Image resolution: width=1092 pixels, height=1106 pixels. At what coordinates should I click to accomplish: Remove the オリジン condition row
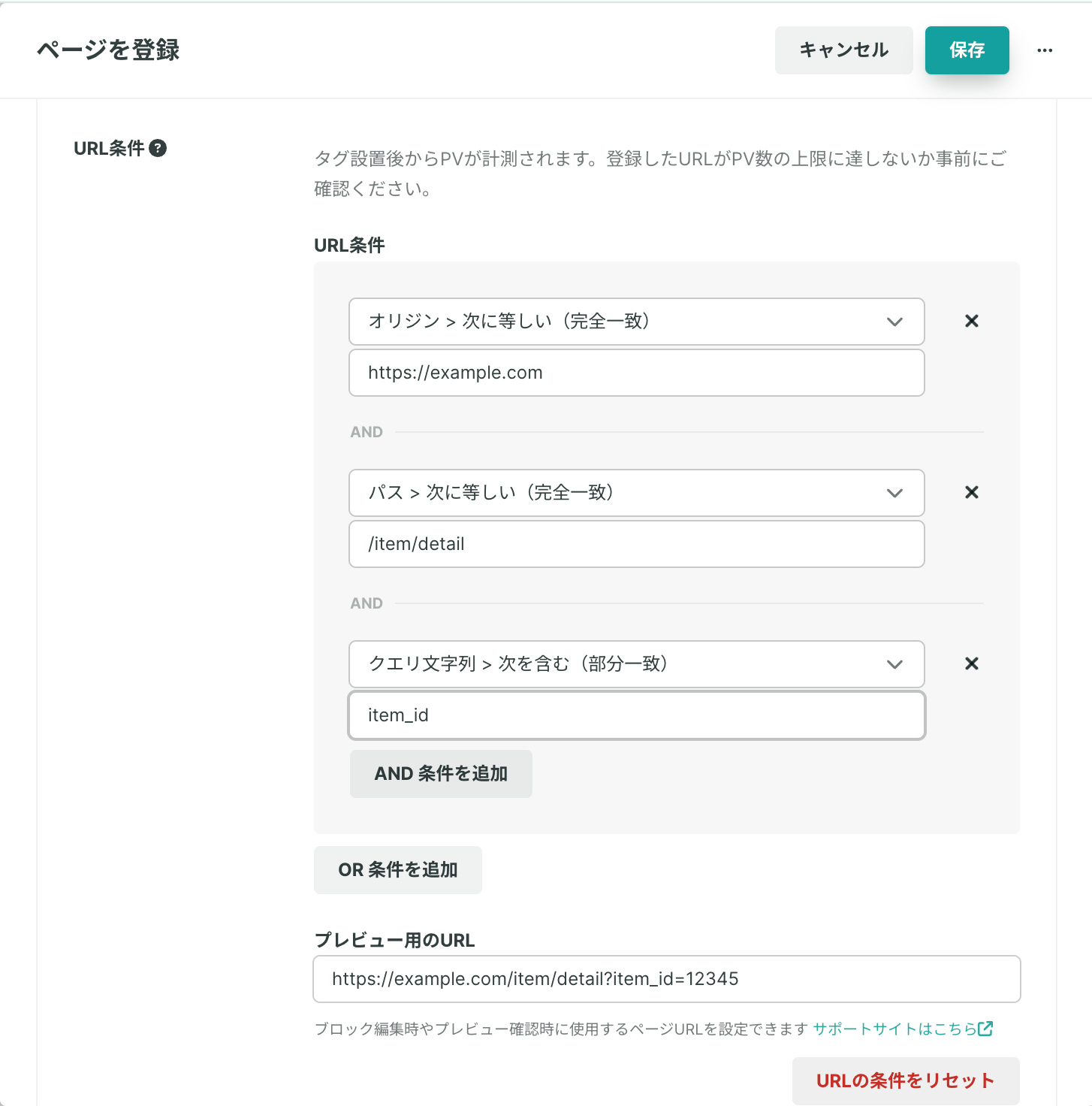coord(971,321)
